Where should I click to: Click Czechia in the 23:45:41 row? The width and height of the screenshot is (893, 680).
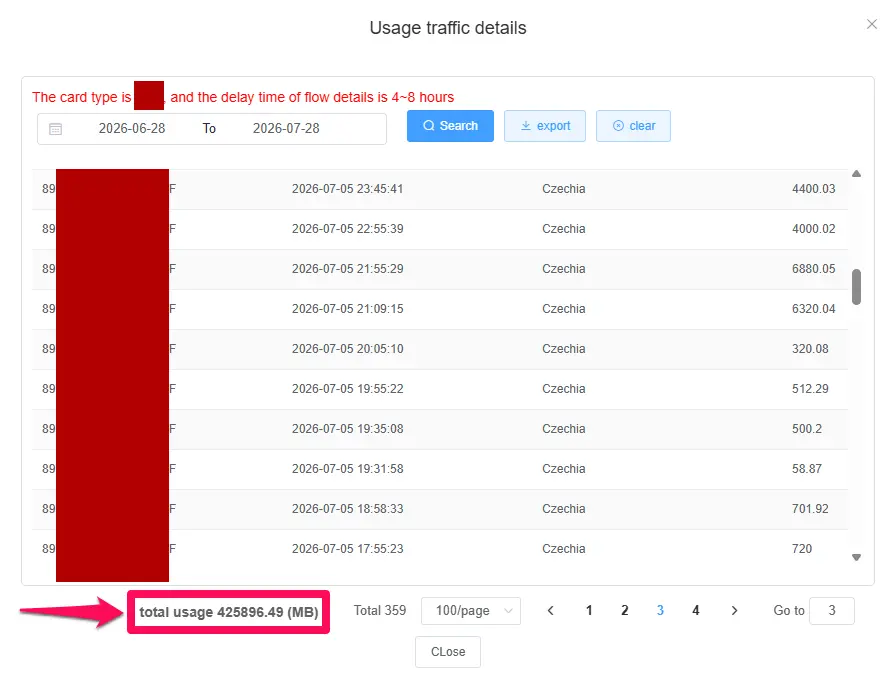[563, 189]
